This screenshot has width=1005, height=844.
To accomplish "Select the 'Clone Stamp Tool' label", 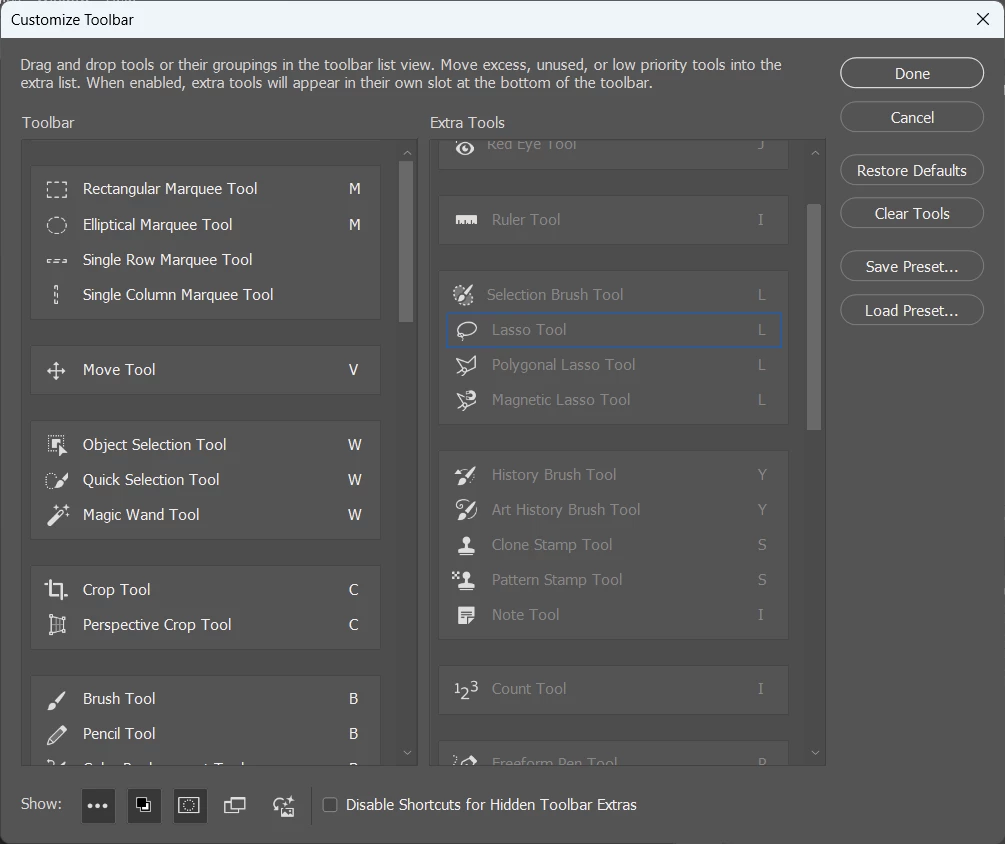I will tap(552, 545).
